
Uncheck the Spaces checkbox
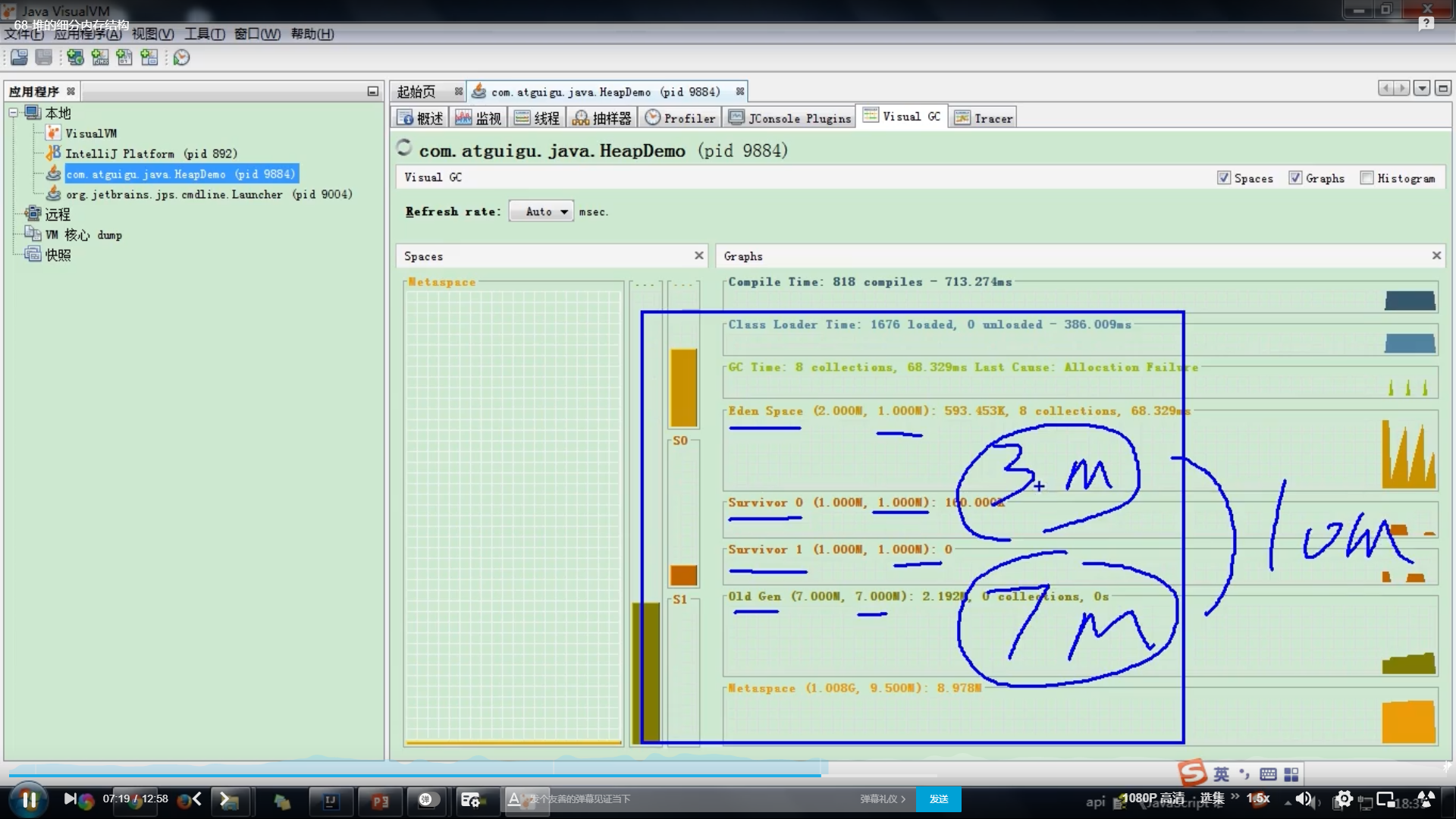coord(1224,178)
